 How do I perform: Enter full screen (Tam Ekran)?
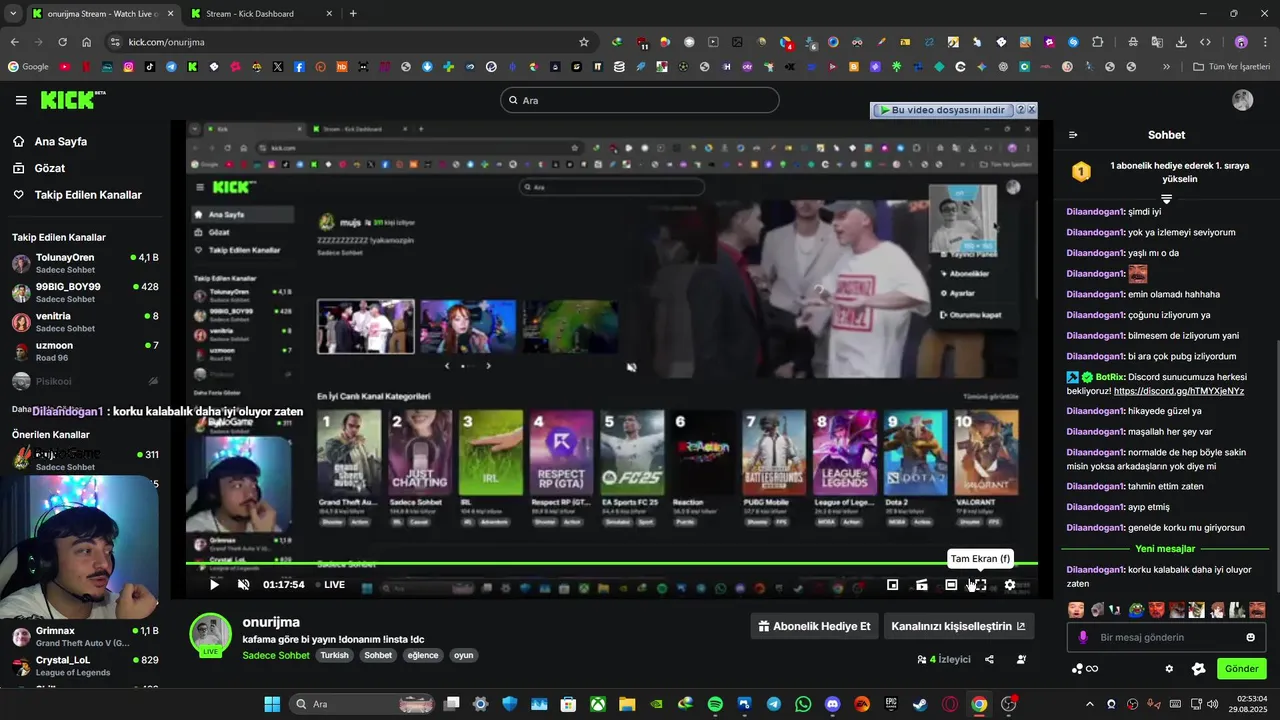tap(980, 585)
